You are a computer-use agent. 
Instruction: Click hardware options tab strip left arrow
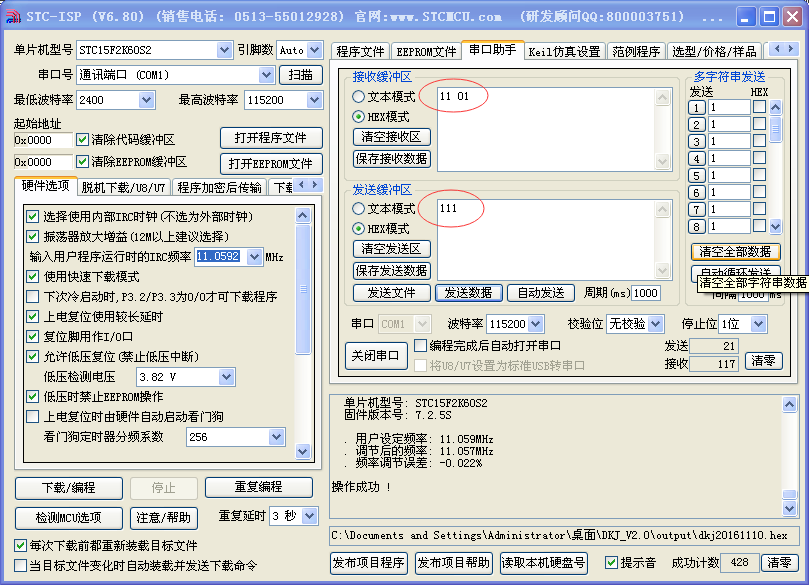(302, 184)
